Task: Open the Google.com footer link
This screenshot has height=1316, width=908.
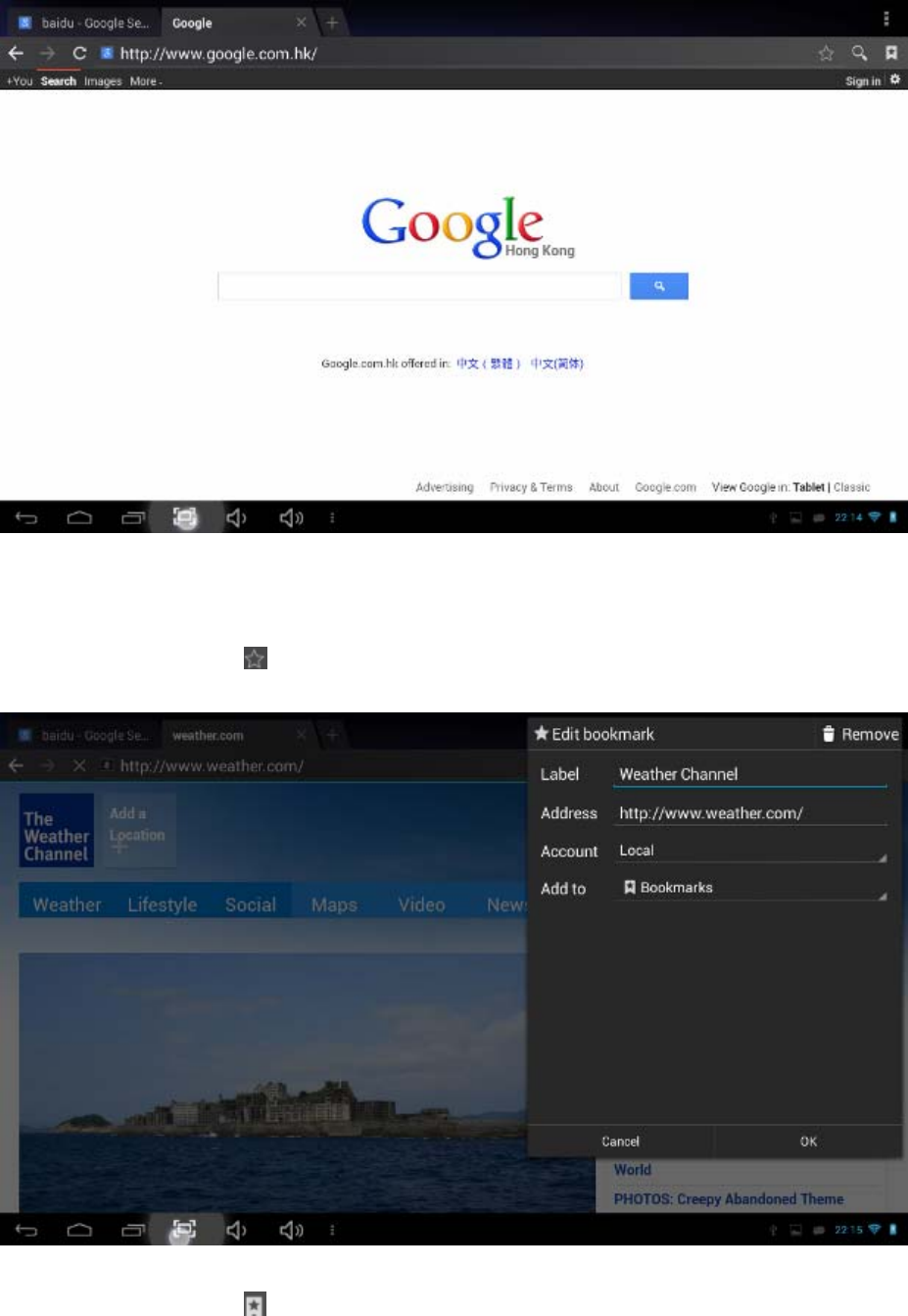Action: [665, 487]
